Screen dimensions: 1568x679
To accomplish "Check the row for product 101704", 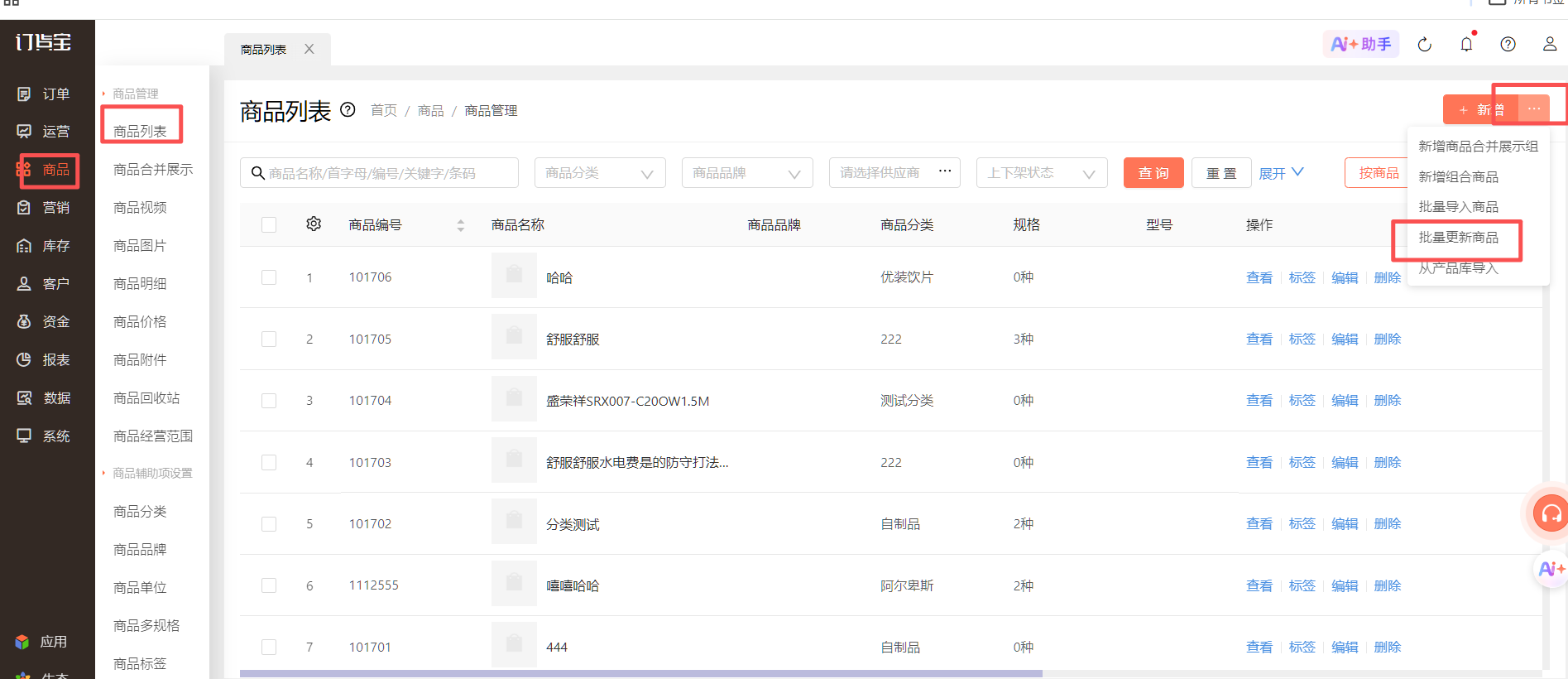I will pos(269,401).
